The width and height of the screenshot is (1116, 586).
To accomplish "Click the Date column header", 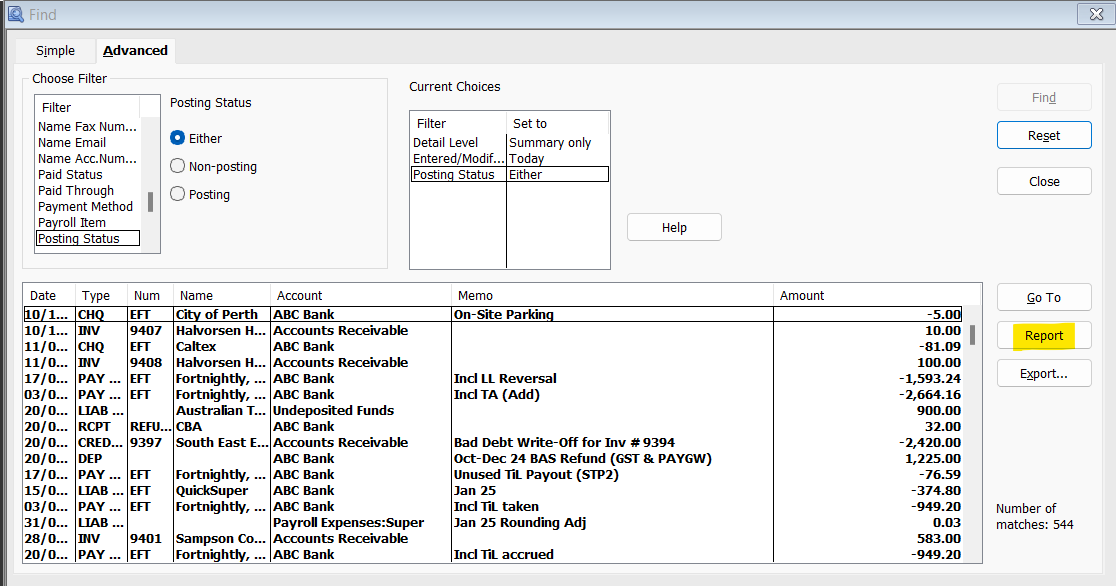I will 49,295.
